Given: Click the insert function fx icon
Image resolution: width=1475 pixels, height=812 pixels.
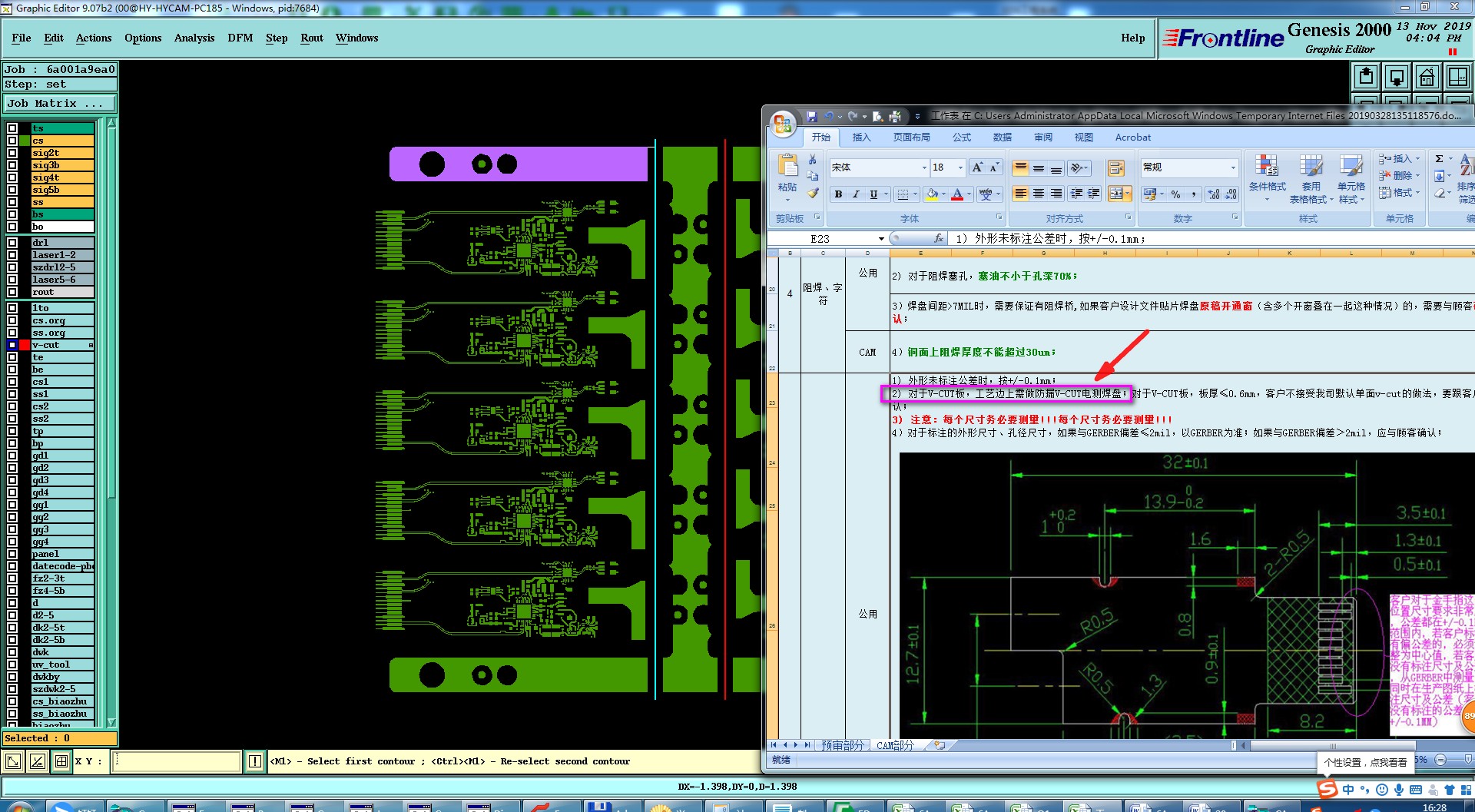Looking at the screenshot, I should 938,239.
